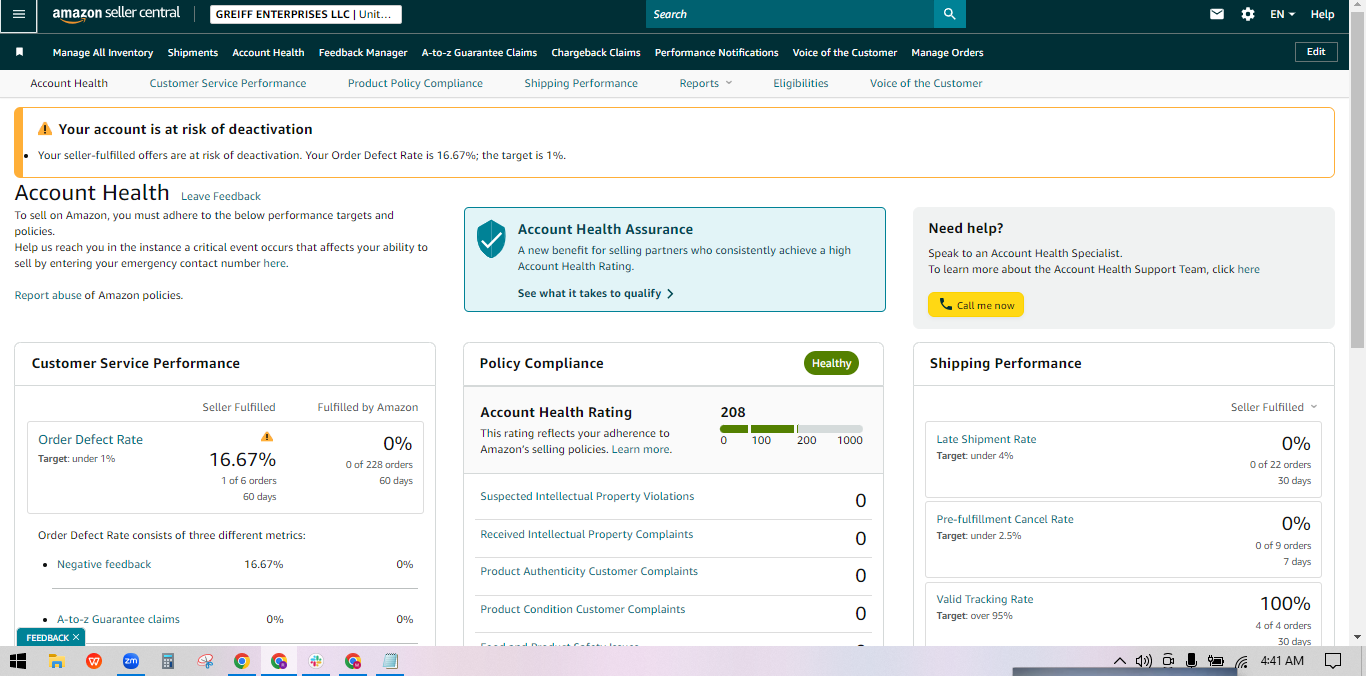Click the volume speaker tray icon

coord(1144,661)
